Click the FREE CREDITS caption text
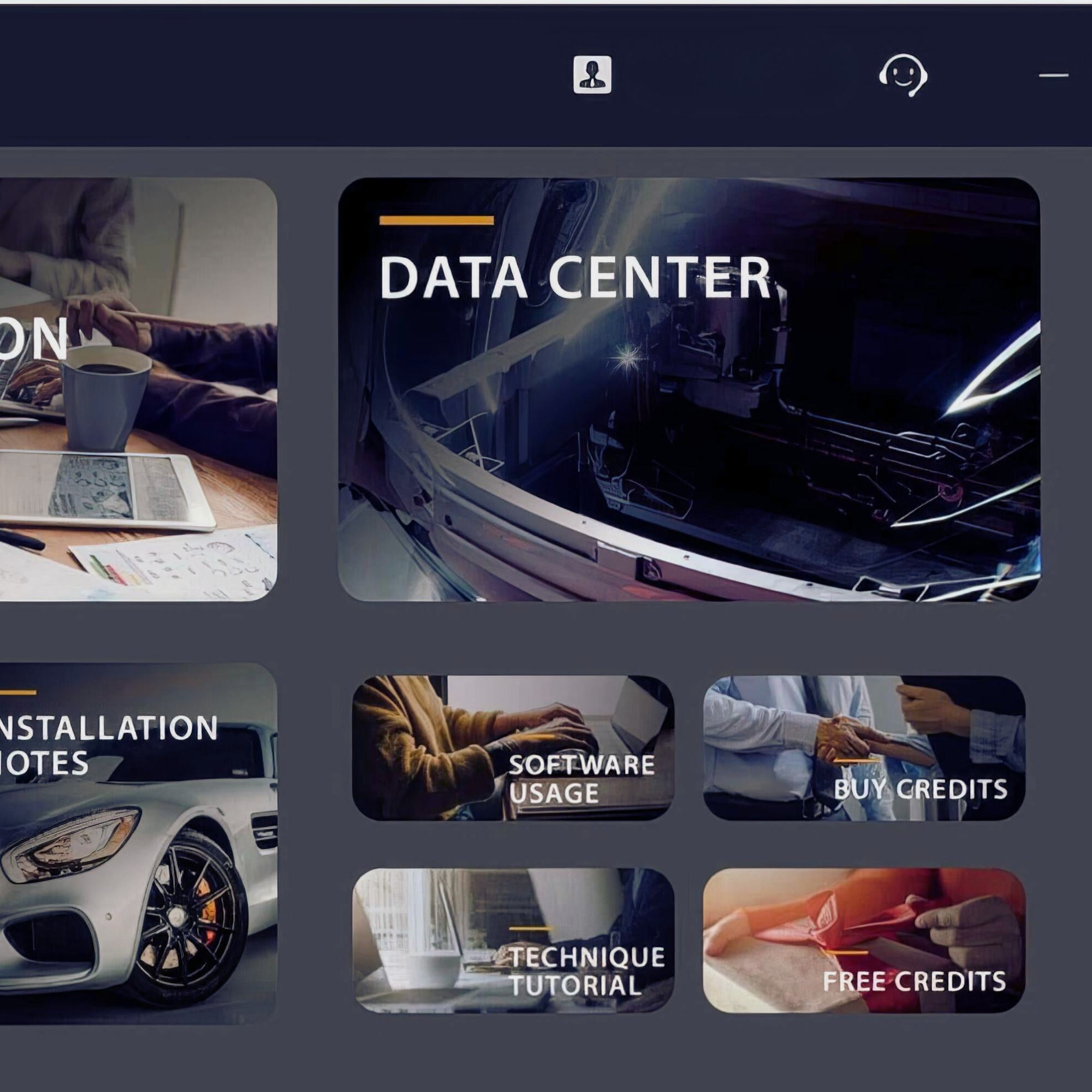Image resolution: width=1092 pixels, height=1092 pixels. (x=915, y=981)
